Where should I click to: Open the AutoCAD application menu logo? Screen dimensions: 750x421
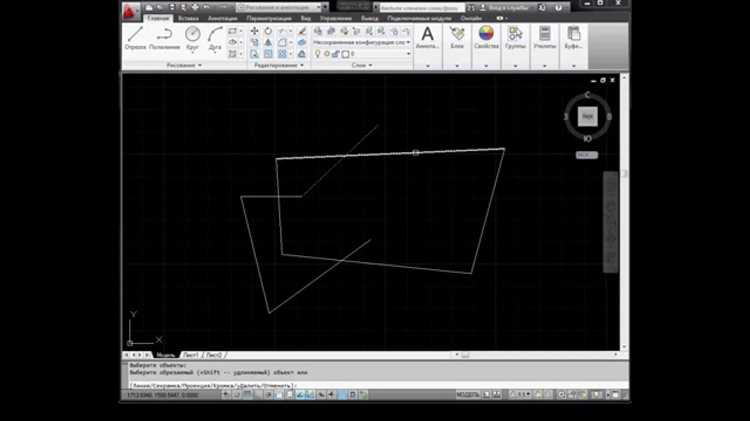[x=130, y=11]
